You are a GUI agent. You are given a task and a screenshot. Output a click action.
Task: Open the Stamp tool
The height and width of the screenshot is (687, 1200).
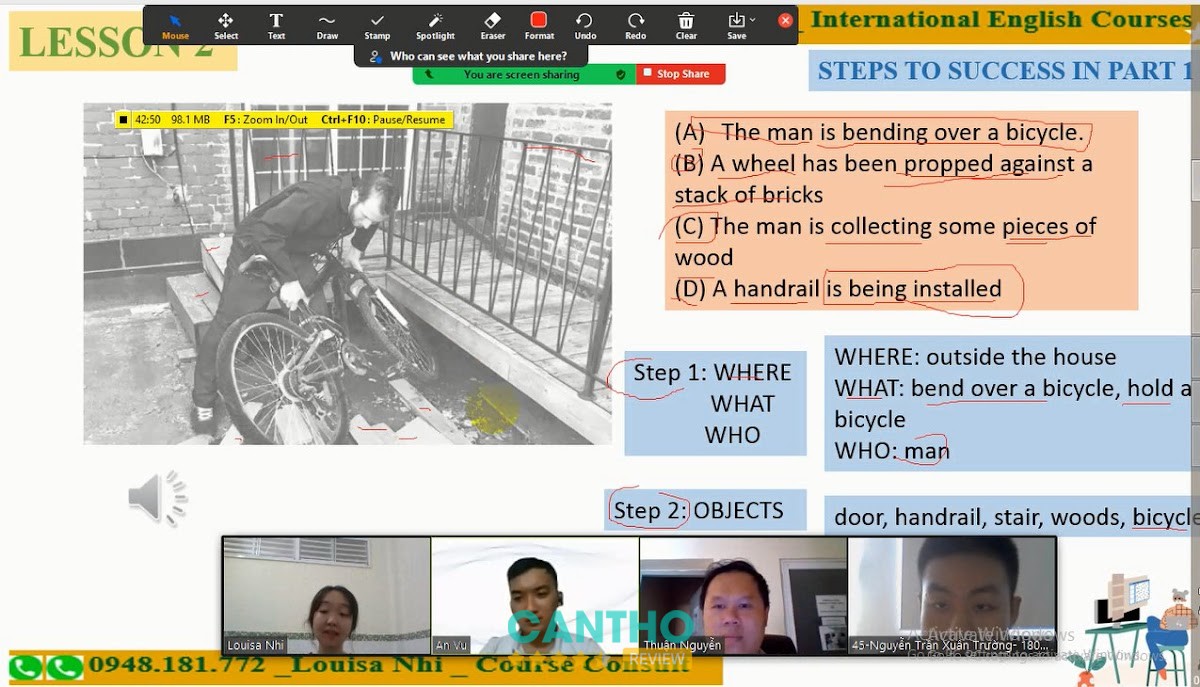[x=377, y=26]
